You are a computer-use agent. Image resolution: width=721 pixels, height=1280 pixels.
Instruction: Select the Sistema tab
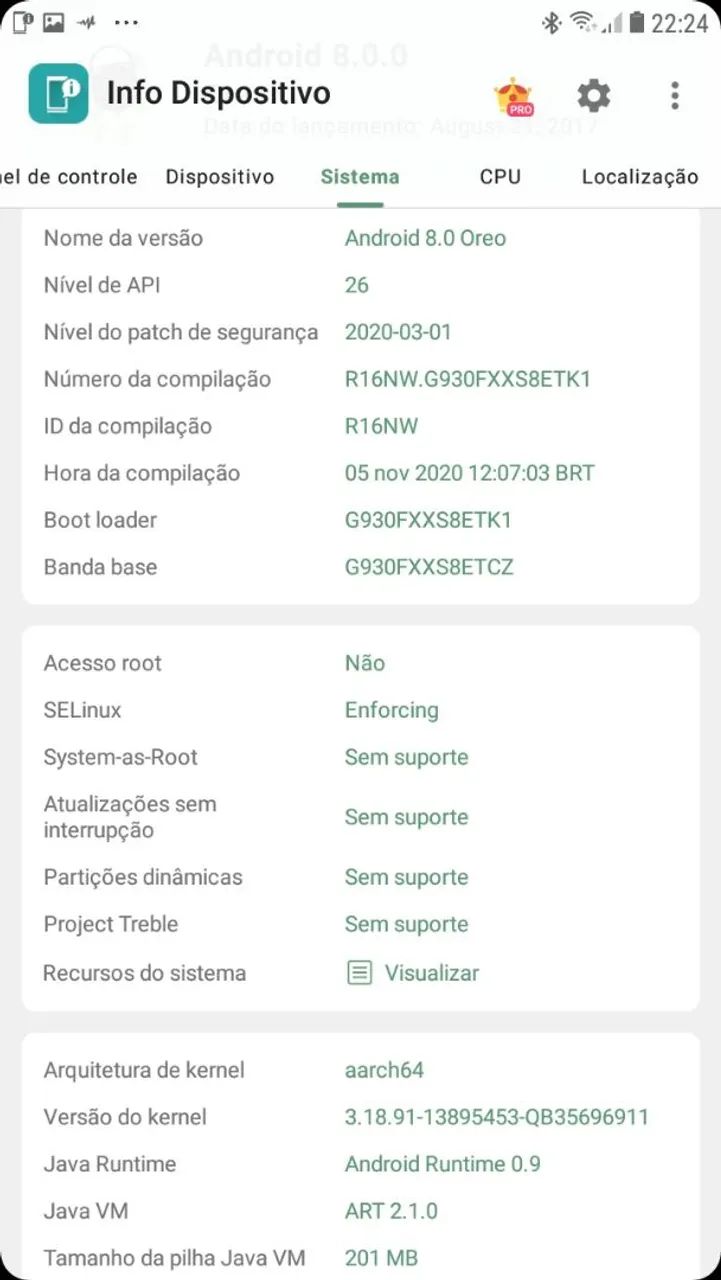[x=360, y=177]
